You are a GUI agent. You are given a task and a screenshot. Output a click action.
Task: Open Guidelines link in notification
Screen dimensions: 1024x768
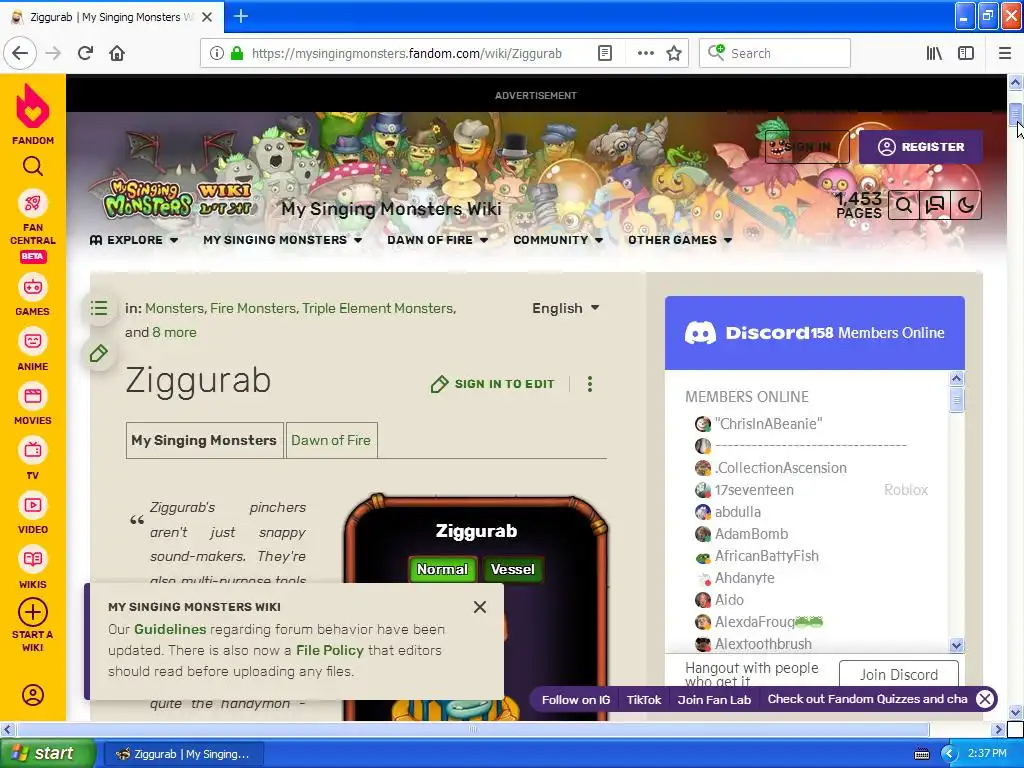pos(170,630)
